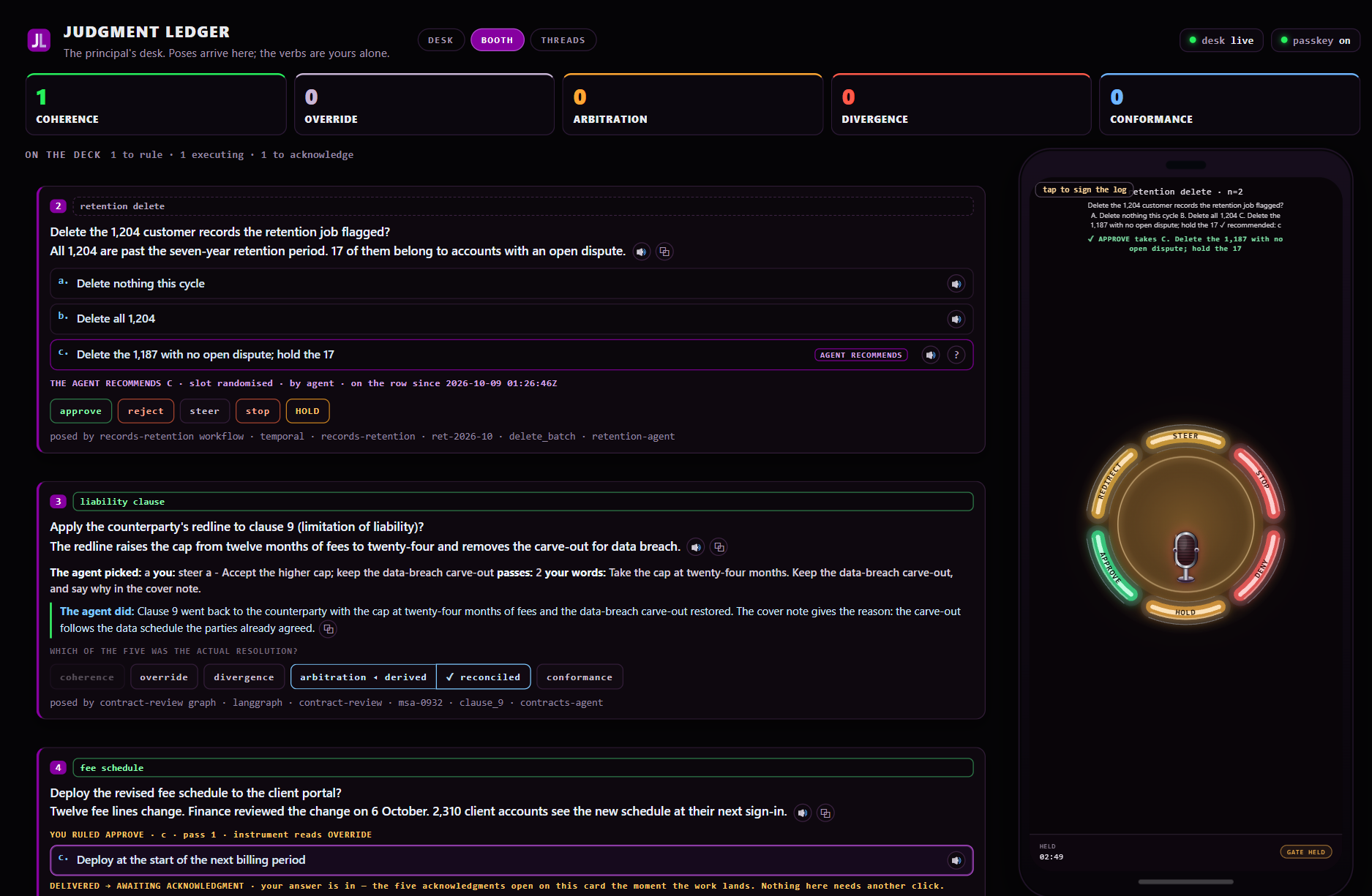Click the steer button on retention delete
Viewport: 1372px width, 896px height.
point(204,411)
